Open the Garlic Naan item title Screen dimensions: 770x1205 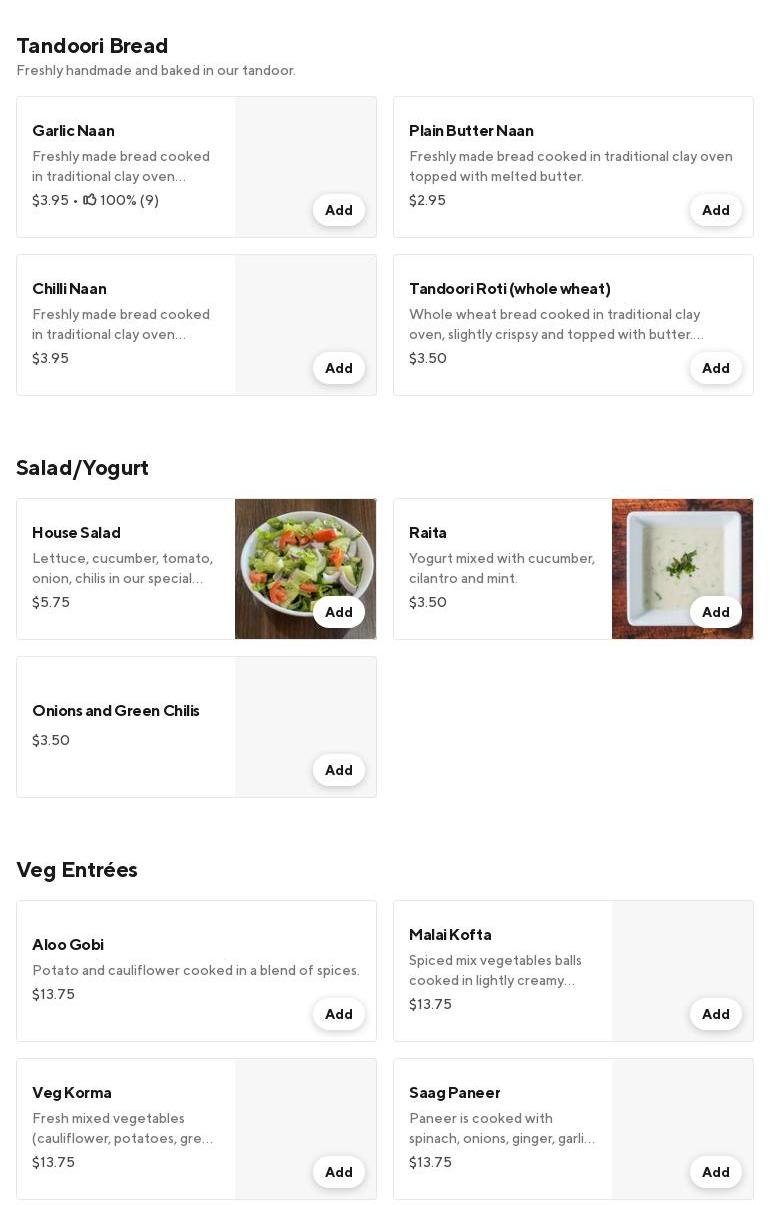tap(73, 131)
